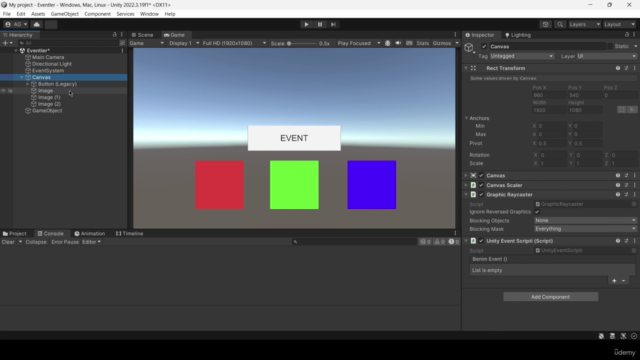Toggle the Canvas active checkbox in Inspector
The image size is (640, 360).
[484, 47]
